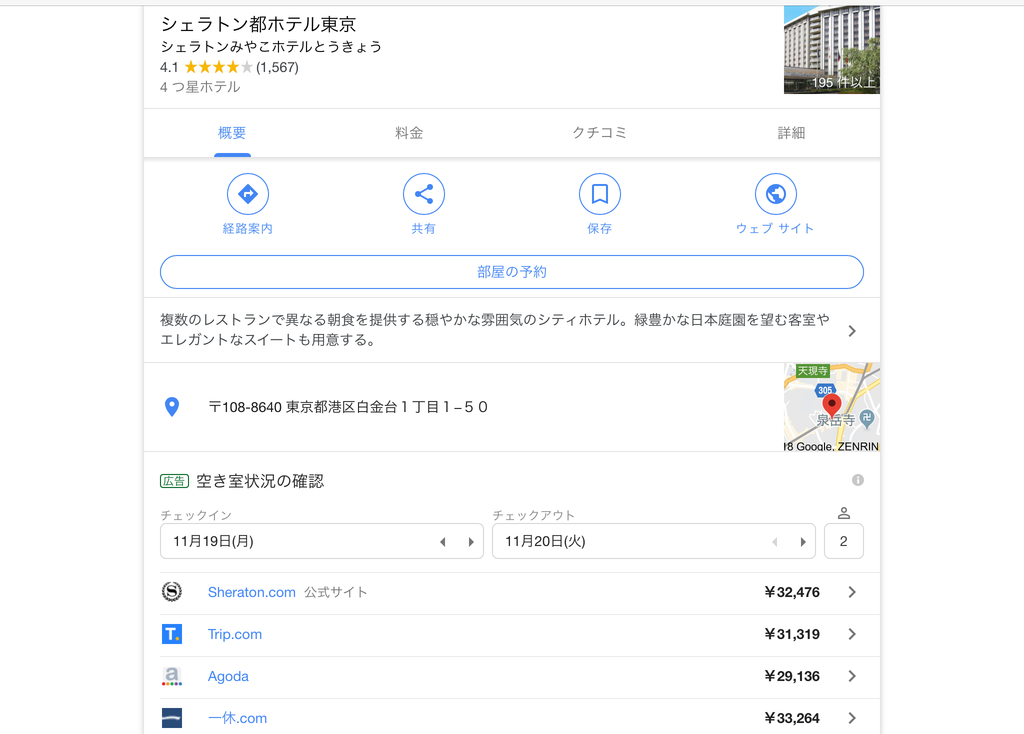Open the チェックアウト date field 11月20日(火)

coord(654,541)
